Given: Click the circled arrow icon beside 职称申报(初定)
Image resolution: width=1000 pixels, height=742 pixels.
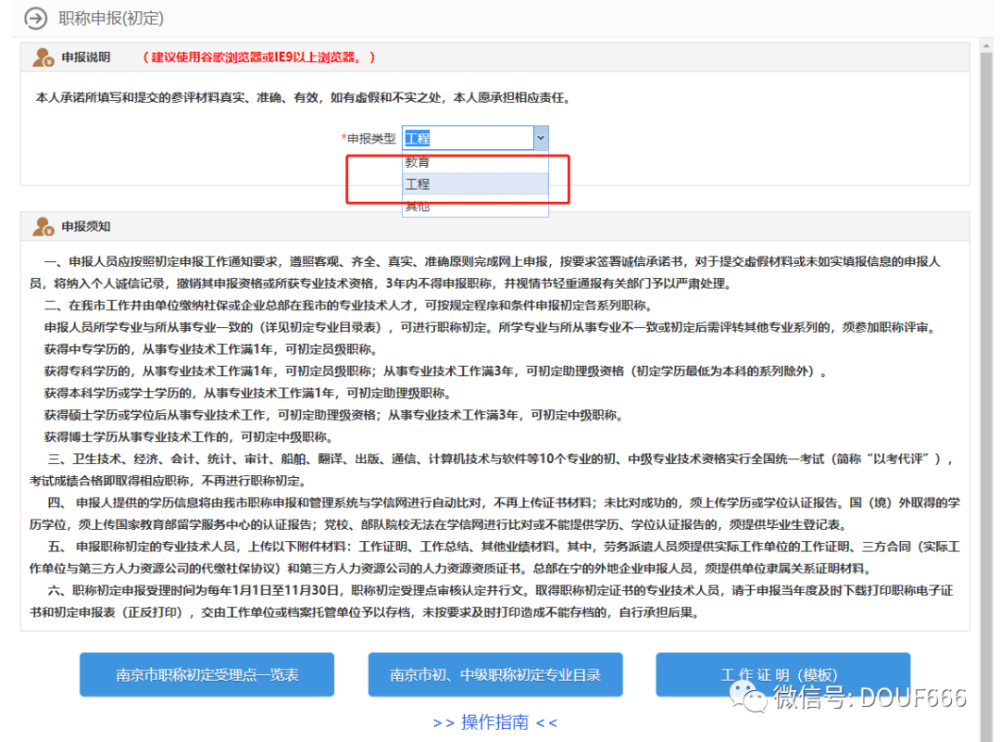Looking at the screenshot, I should (x=36, y=19).
